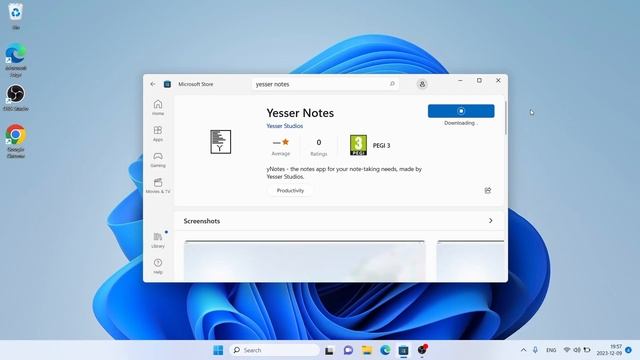Open the ENG language switcher
Viewport: 640px width, 360px height.
point(551,350)
